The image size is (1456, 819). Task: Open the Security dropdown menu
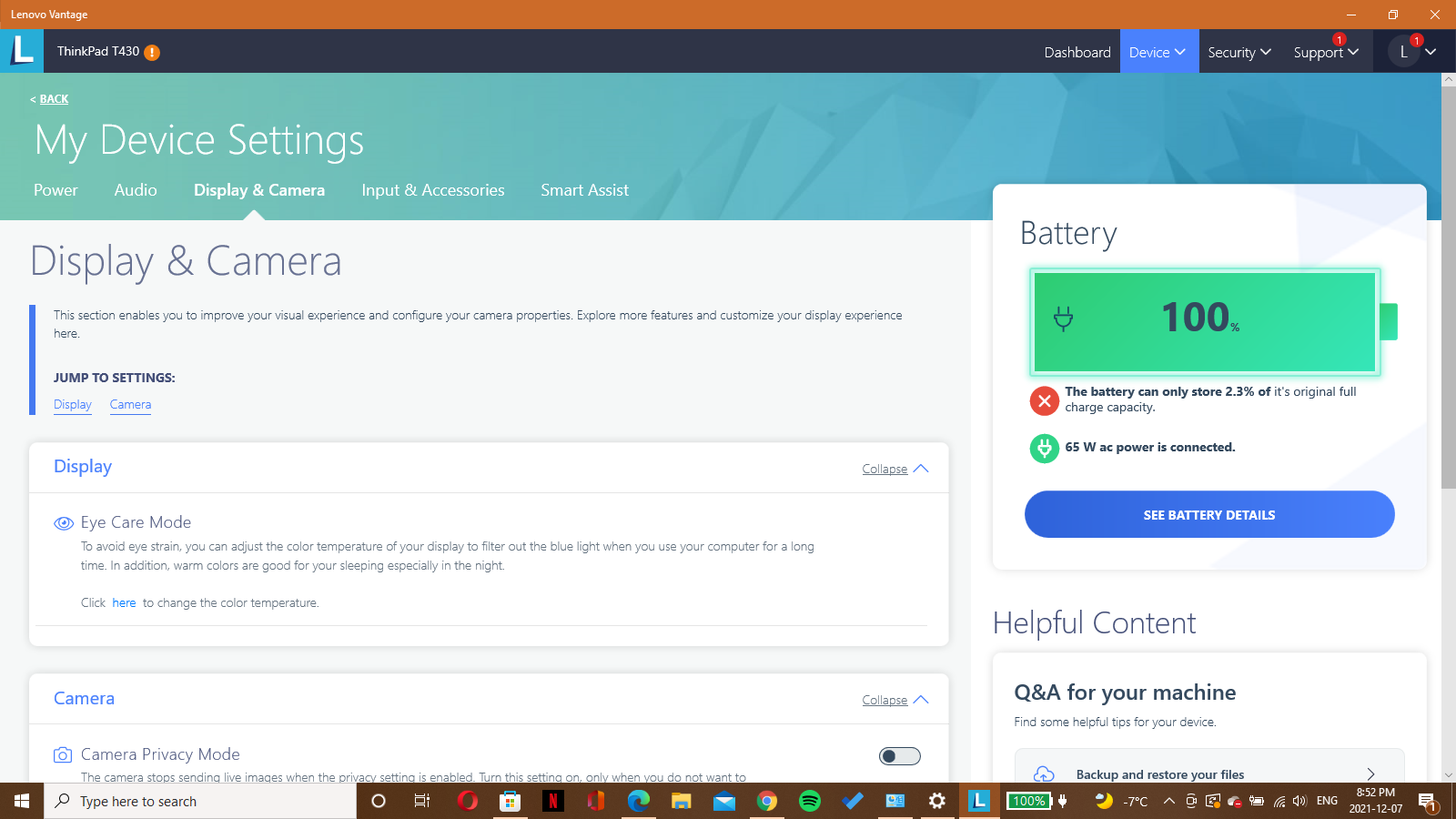[x=1239, y=52]
